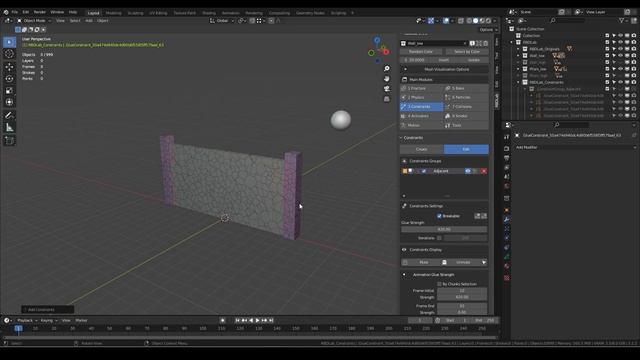The image size is (640, 360).
Task: Select the Annotate tool
Action: [9, 116]
